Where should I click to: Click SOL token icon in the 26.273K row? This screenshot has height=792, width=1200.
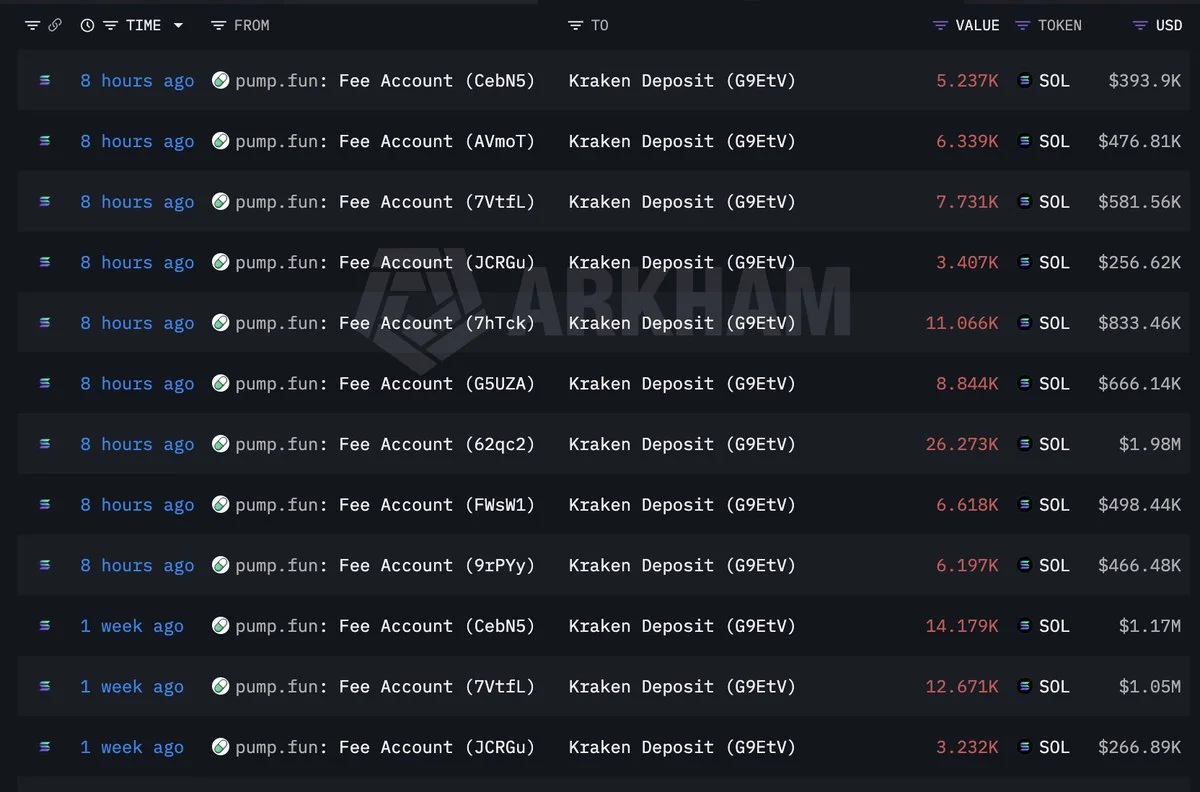click(x=1024, y=444)
